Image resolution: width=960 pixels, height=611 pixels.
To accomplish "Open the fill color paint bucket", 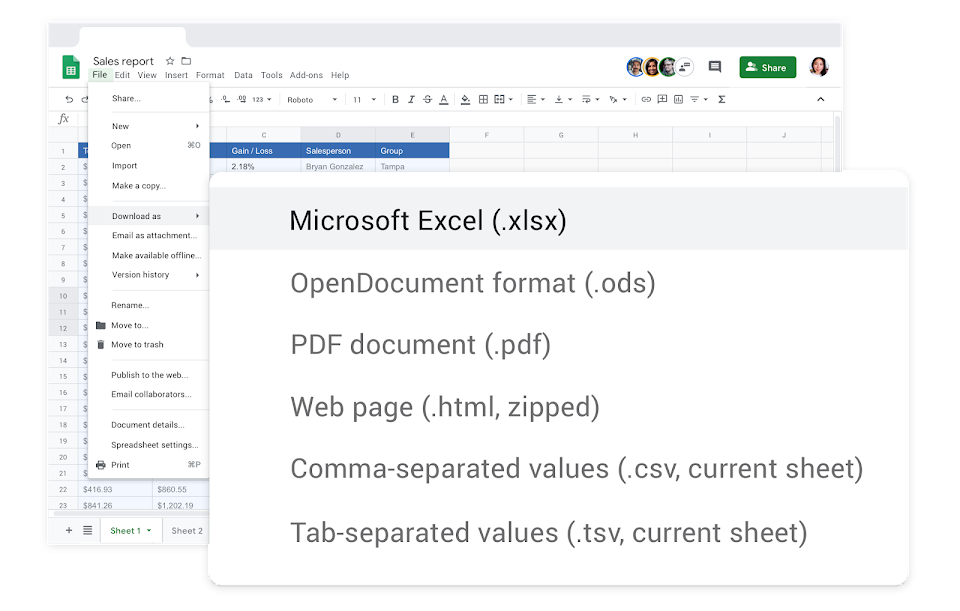I will 465,100.
